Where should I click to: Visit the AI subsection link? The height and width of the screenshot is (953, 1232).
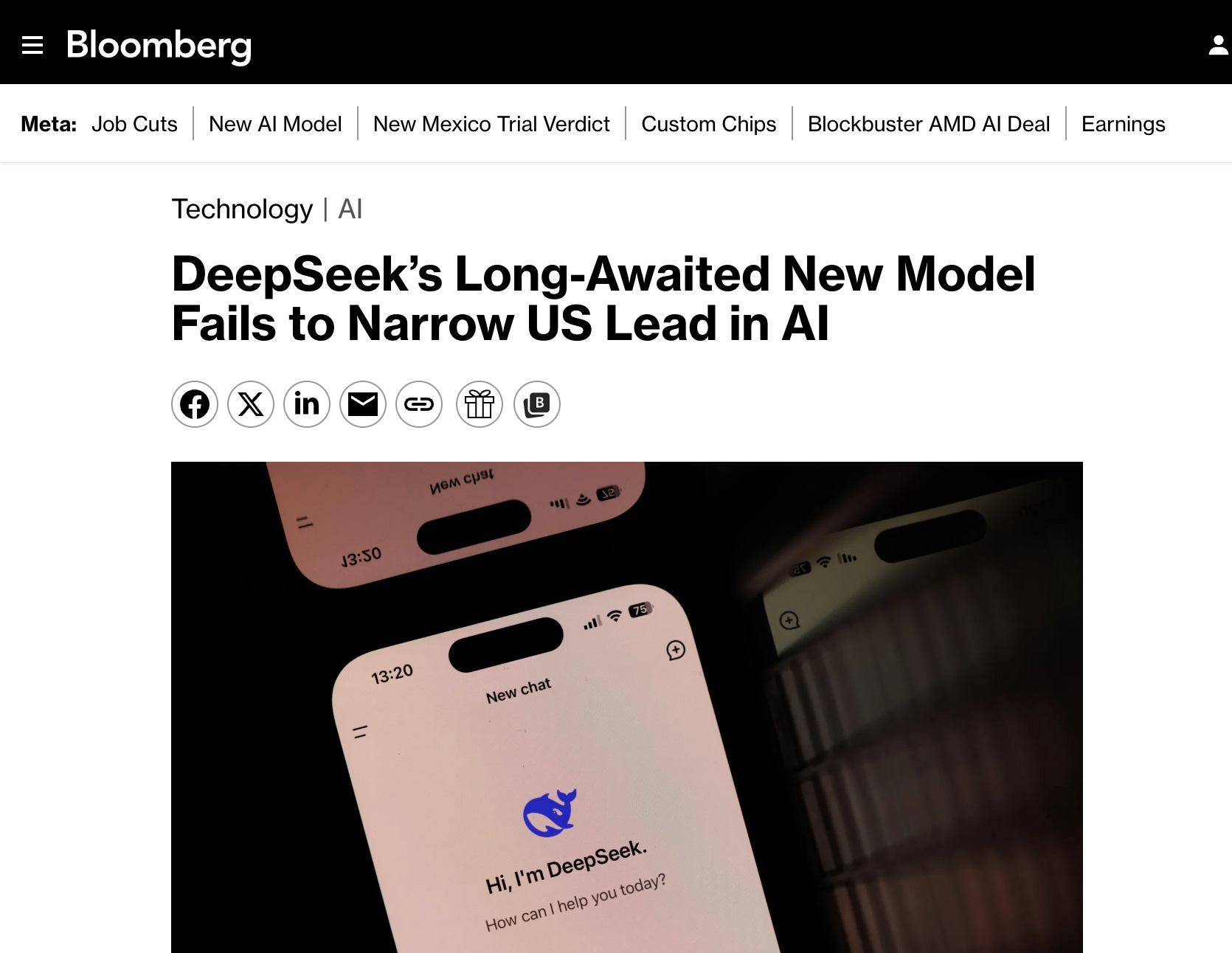[x=350, y=209]
